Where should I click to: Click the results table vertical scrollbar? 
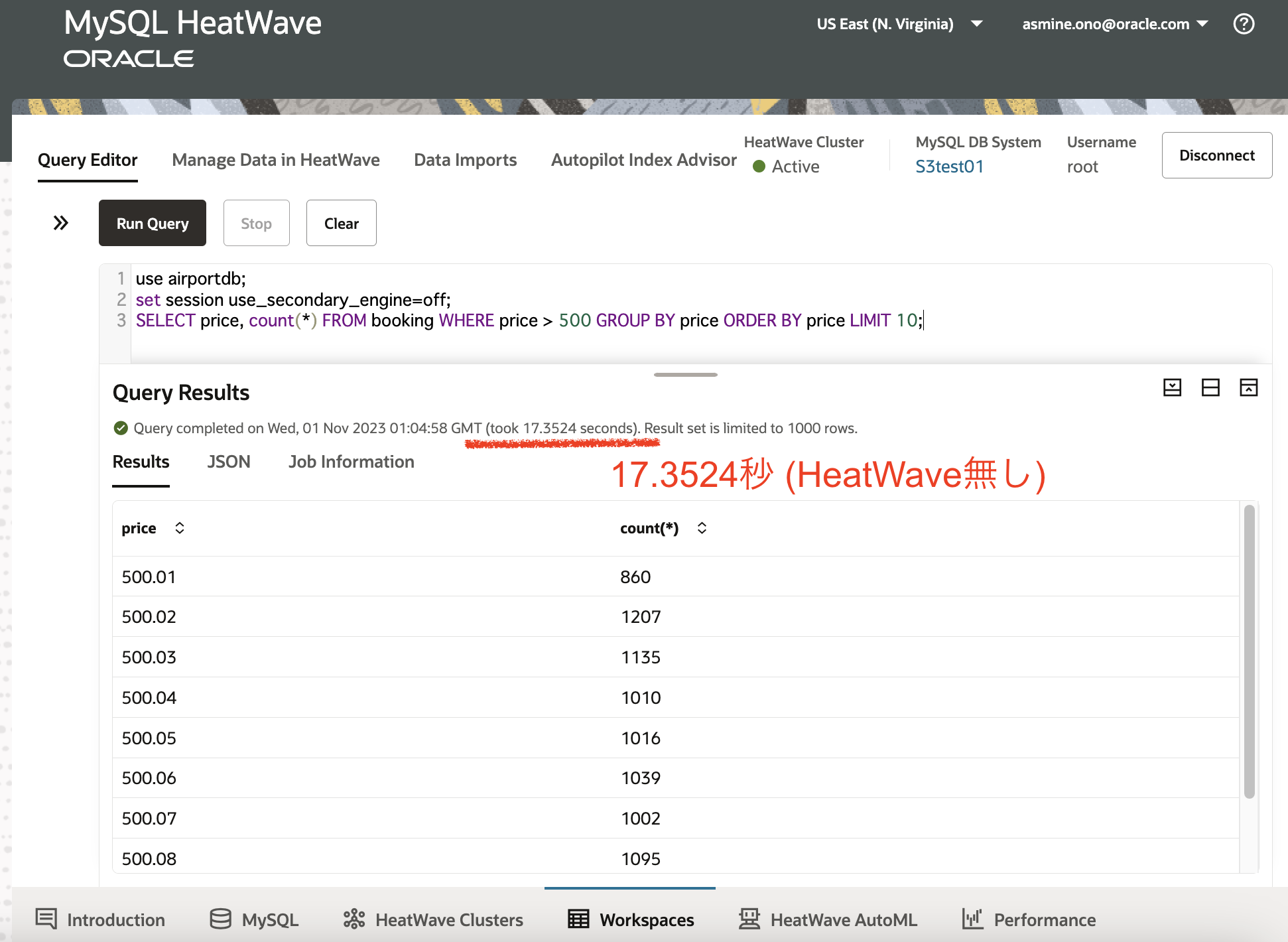click(1249, 651)
